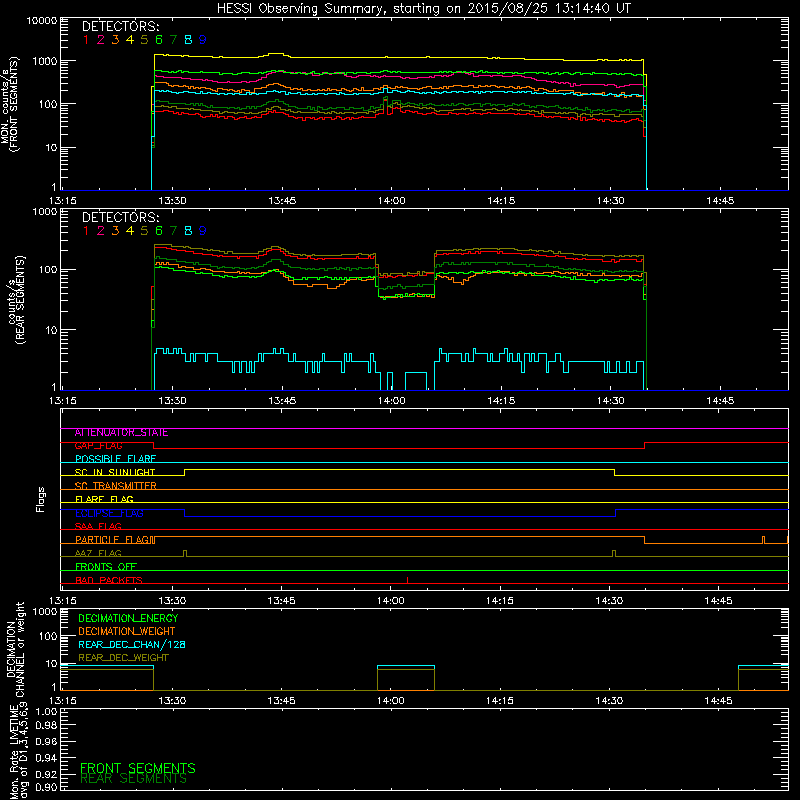
Task: Click the DECIMATION_WEIGHT legend entry
Action: pos(127,631)
